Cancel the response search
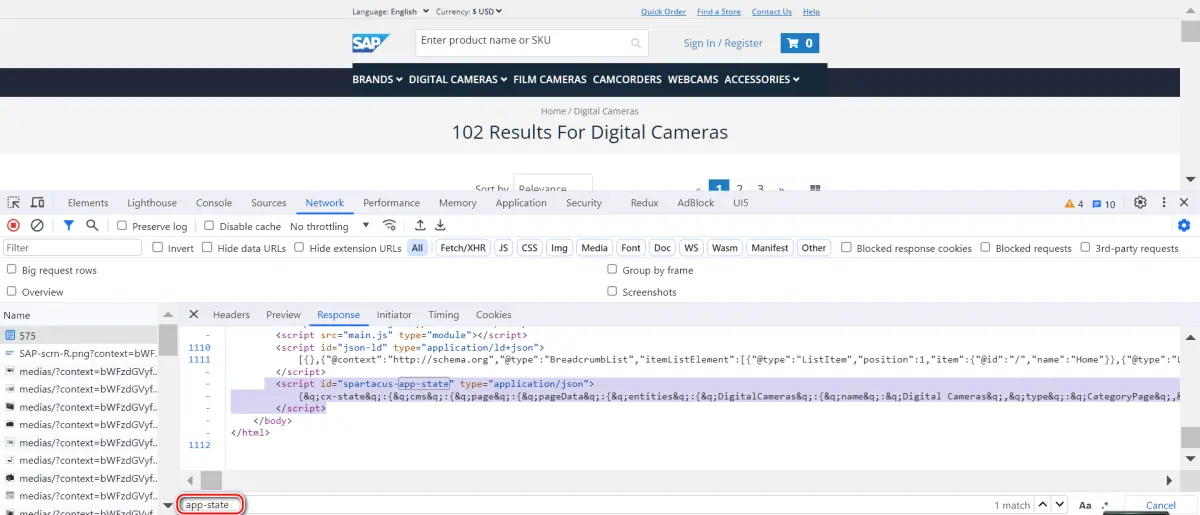The image size is (1200, 515). (1161, 506)
